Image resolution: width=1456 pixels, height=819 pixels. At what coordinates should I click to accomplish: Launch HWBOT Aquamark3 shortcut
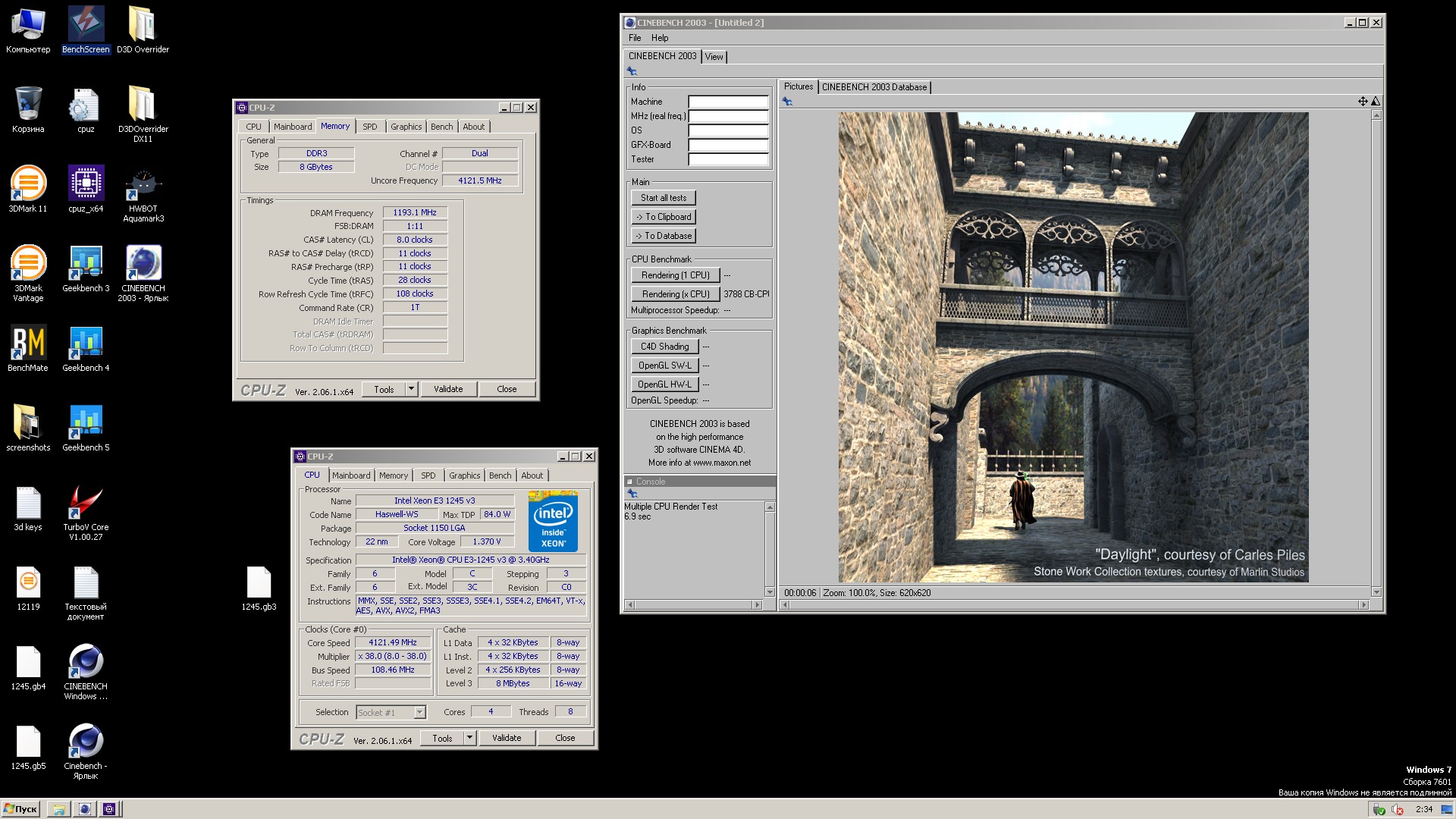143,194
